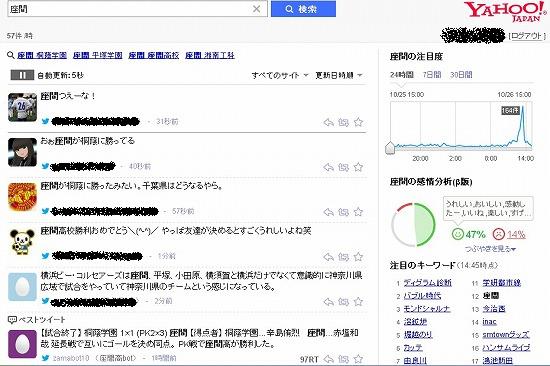The image size is (550, 366).
Task: Switch attention chart to 30日間 tab
Action: (x=461, y=75)
